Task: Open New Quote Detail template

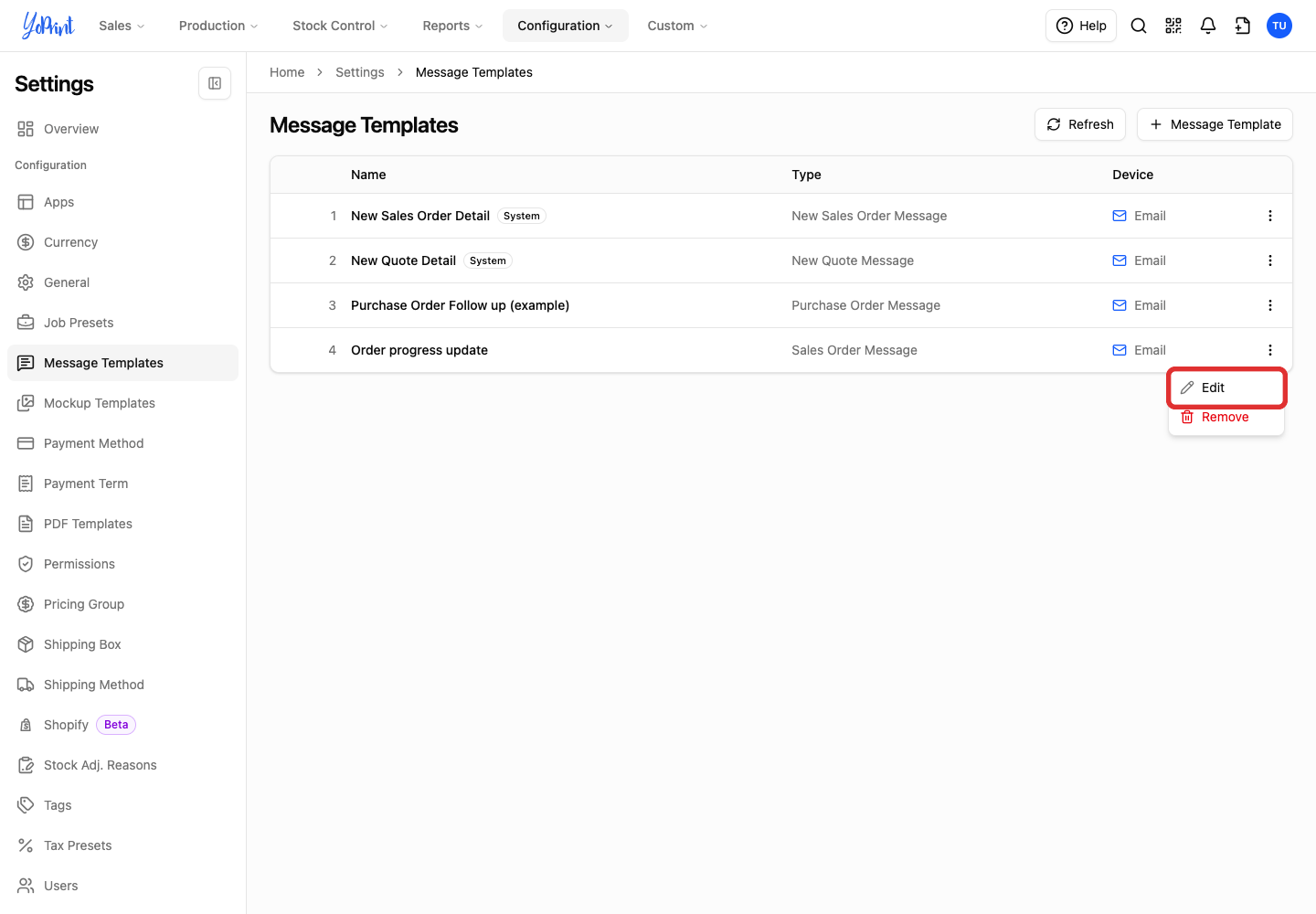Action: 403,260
